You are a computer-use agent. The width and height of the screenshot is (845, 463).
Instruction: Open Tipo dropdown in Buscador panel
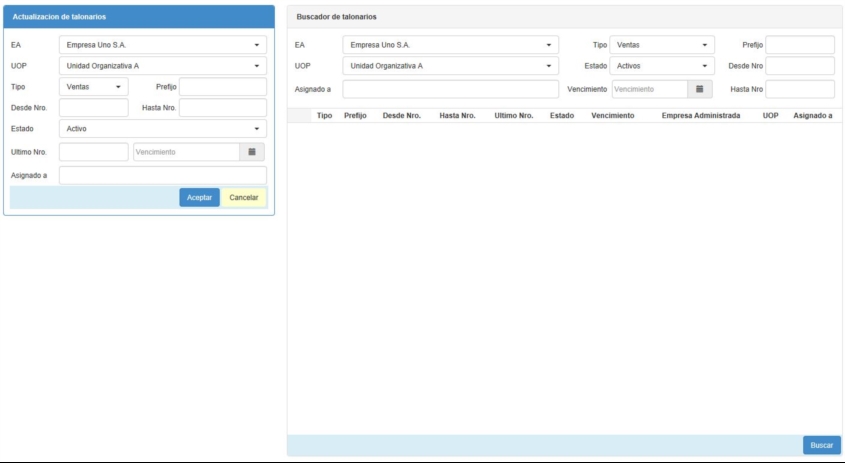coord(662,45)
